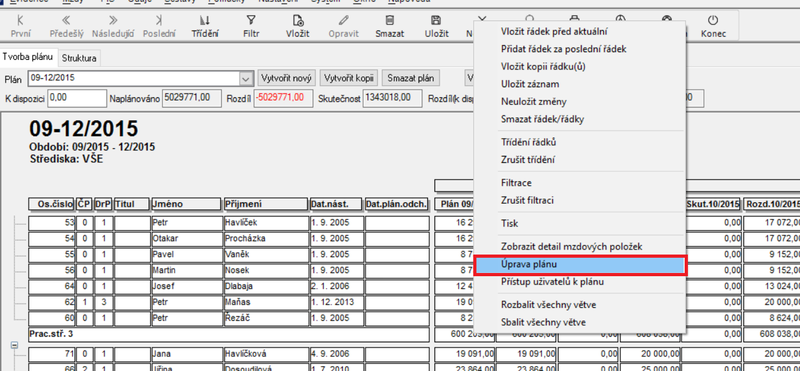
Task: Click the Josef first-name cell
Action: (x=186, y=286)
